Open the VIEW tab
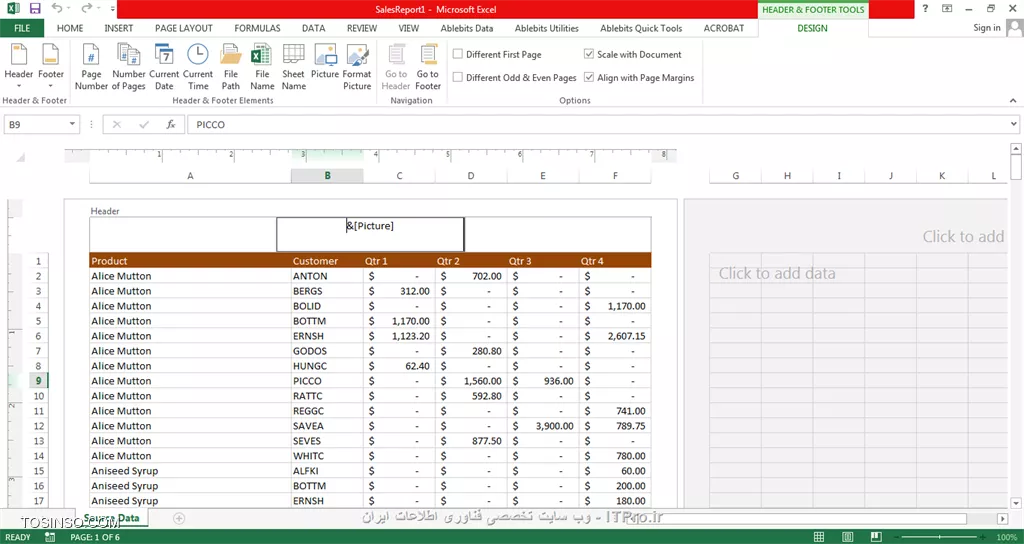This screenshot has width=1024, height=544. (409, 28)
